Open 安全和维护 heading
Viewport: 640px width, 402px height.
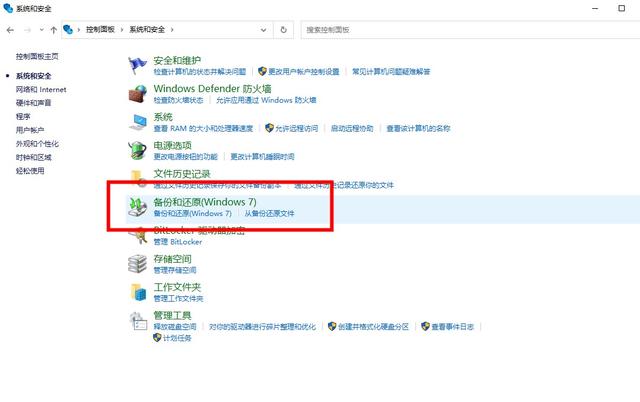177,60
